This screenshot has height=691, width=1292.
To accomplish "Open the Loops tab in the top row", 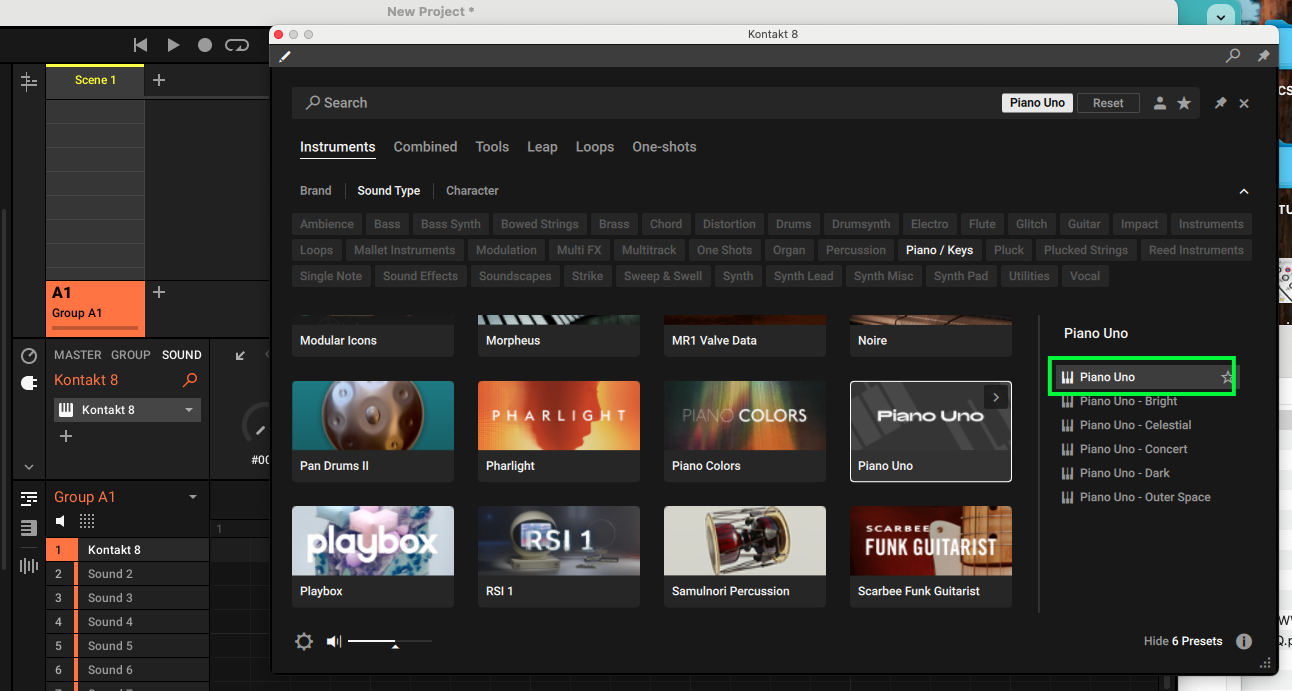I will (595, 147).
